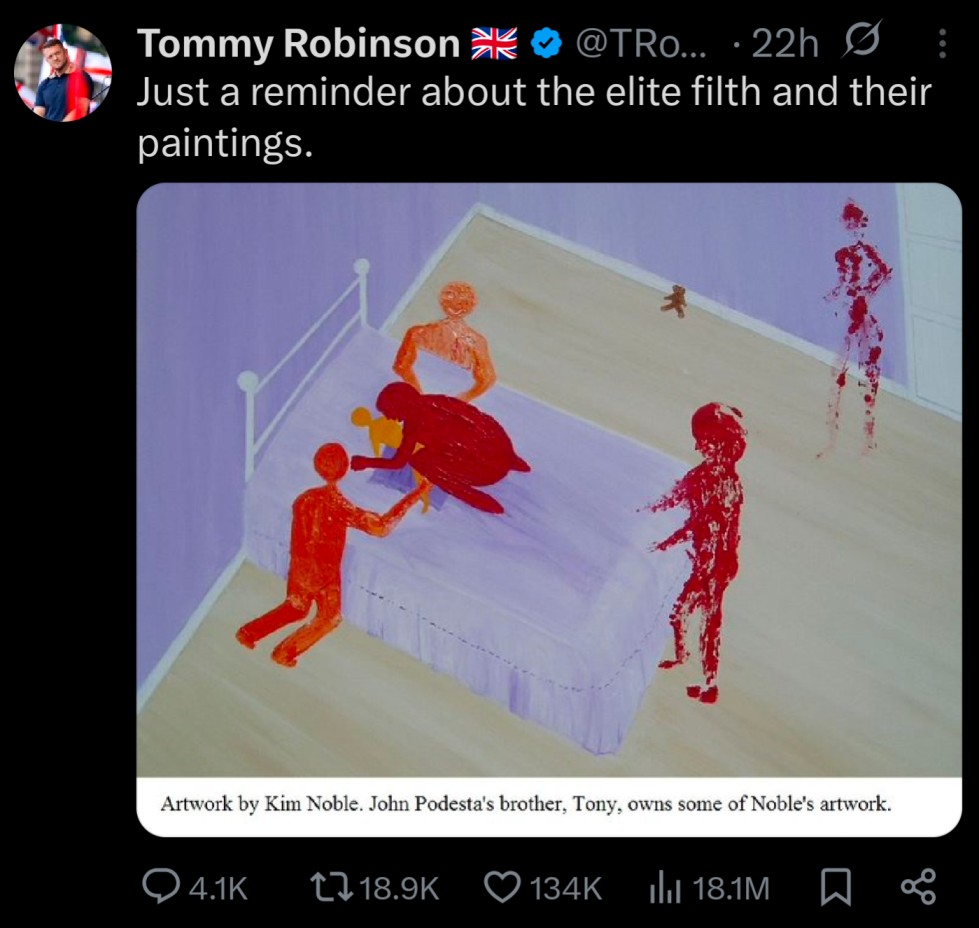Open the three-dot more options menu
This screenshot has width=979, height=928.
(942, 44)
